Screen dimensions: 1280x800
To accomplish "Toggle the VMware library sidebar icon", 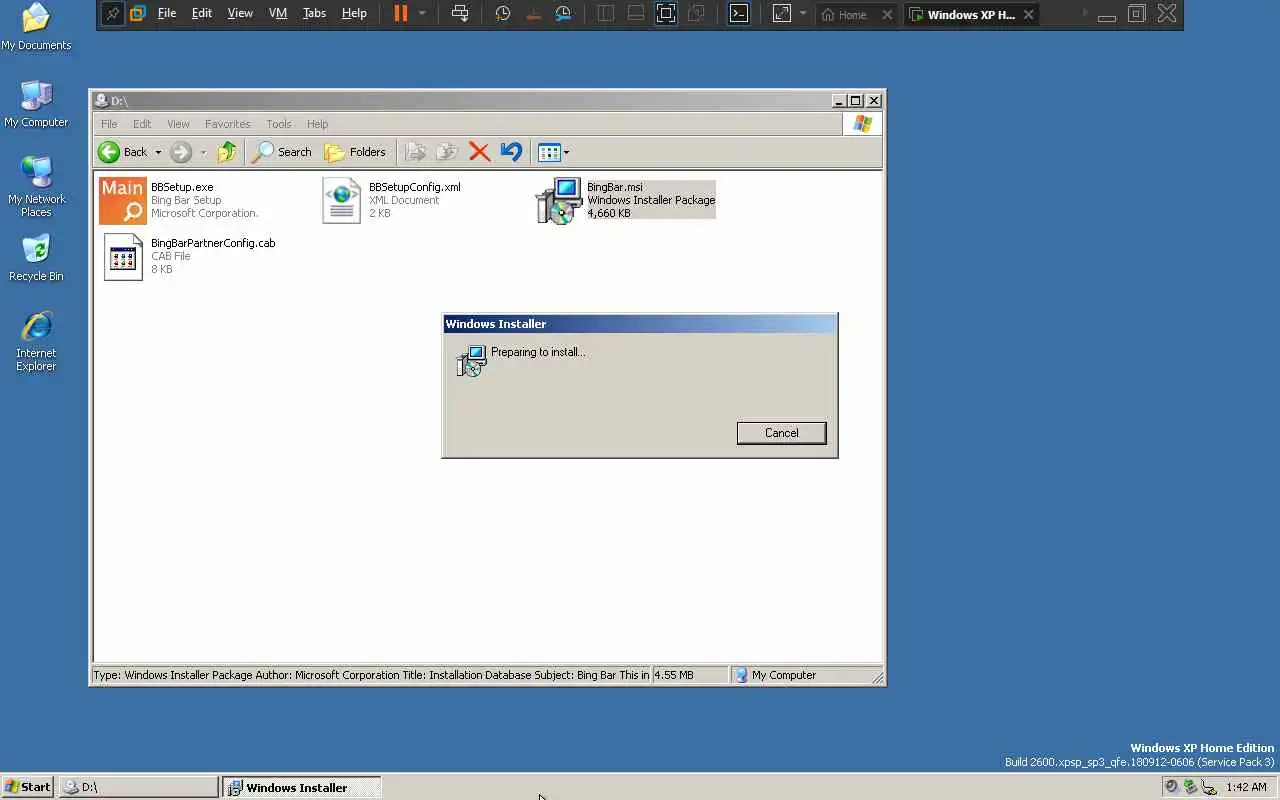I will pos(606,14).
